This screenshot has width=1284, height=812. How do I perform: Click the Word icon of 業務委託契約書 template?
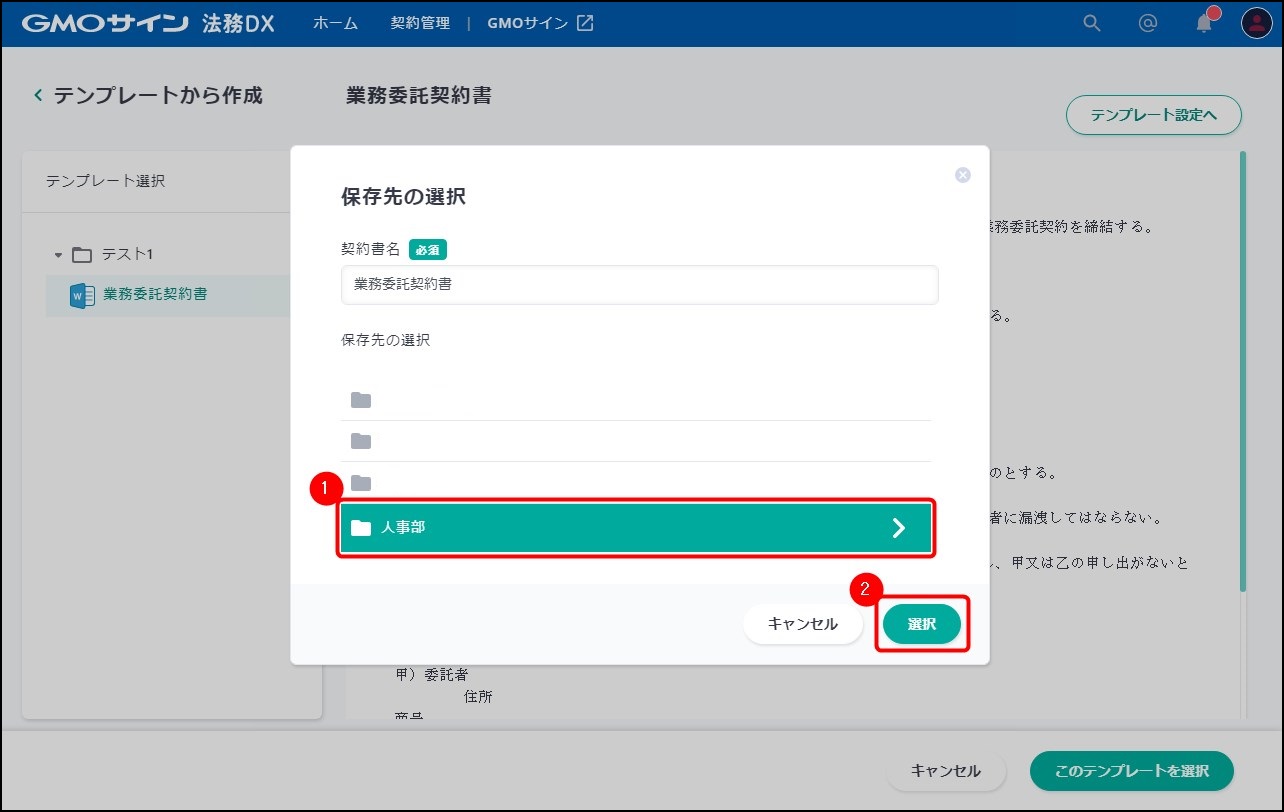click(x=82, y=295)
